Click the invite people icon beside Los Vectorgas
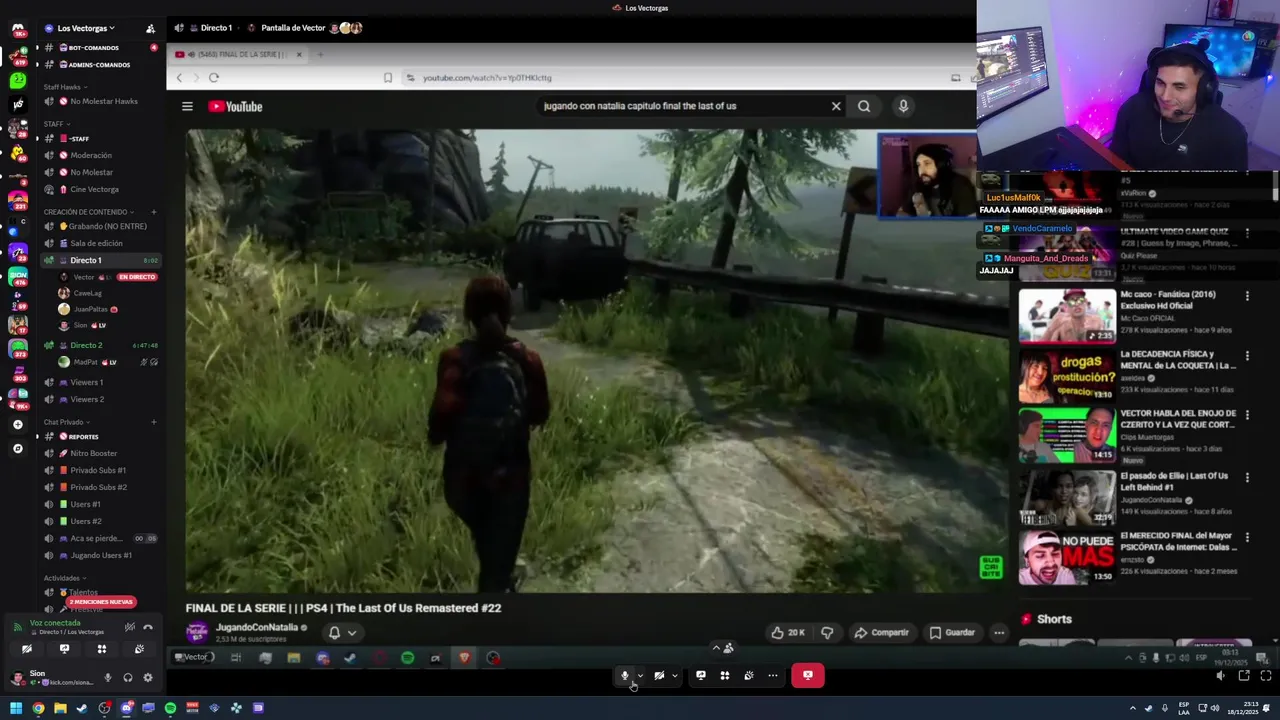This screenshot has height=720, width=1280. (x=150, y=29)
